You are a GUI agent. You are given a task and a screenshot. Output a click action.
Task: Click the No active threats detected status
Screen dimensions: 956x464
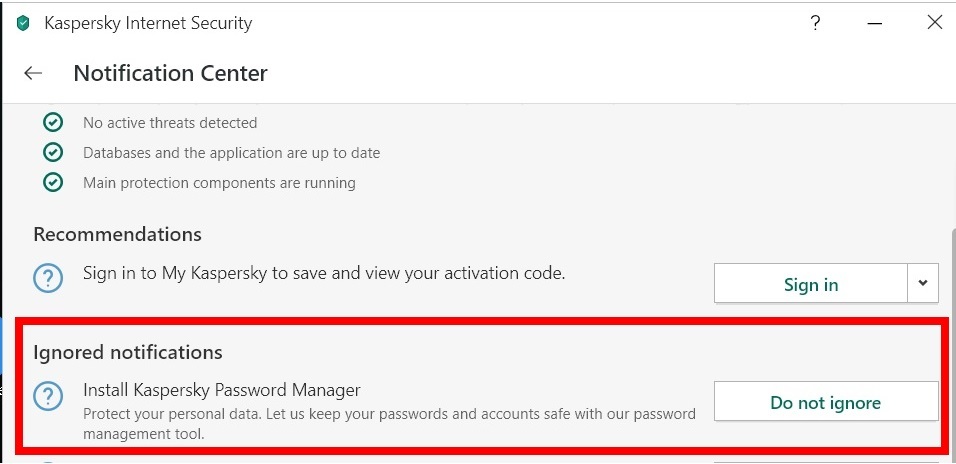click(x=170, y=123)
